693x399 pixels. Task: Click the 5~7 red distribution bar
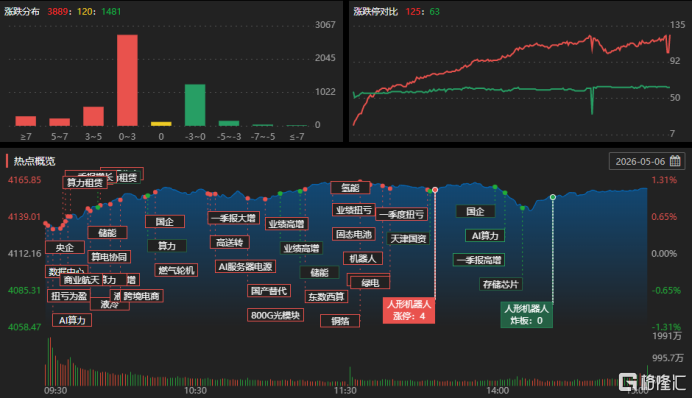pyautogui.click(x=59, y=122)
